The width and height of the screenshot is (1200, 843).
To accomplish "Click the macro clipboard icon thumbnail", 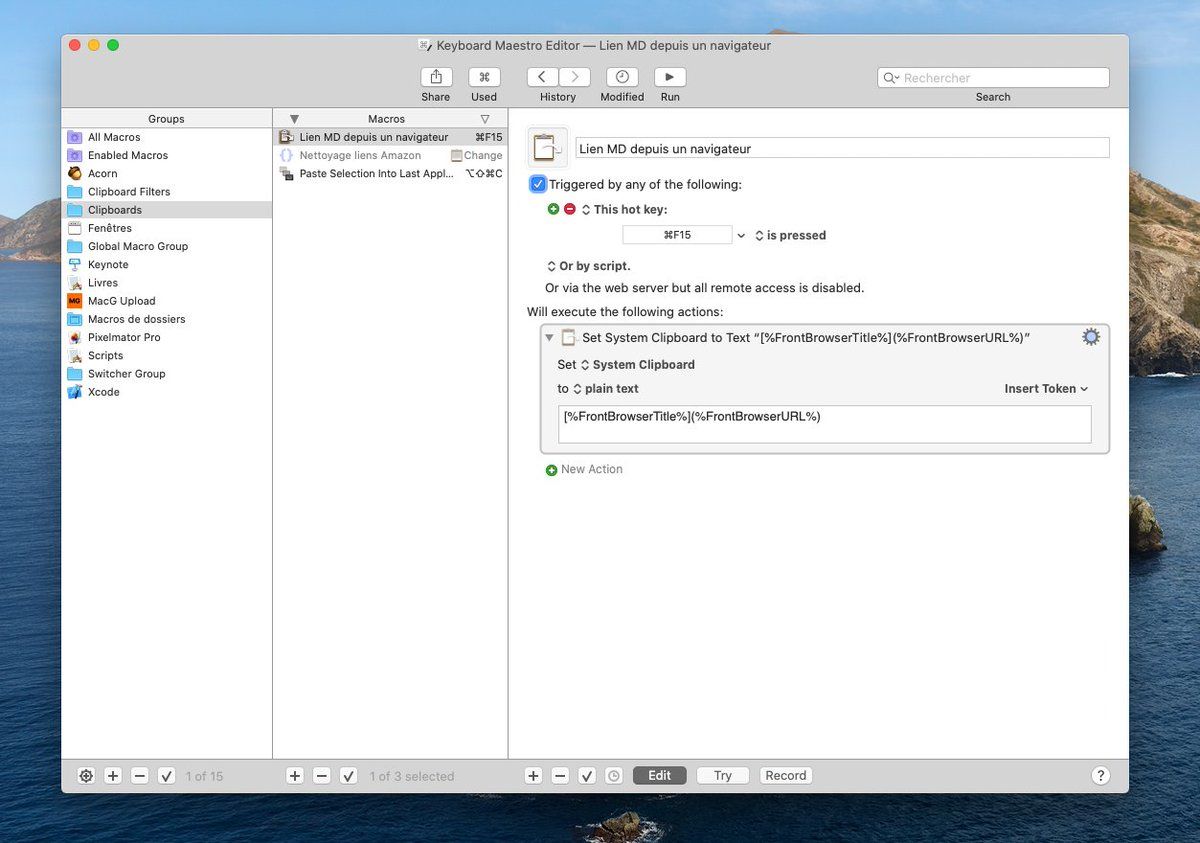I will click(547, 148).
